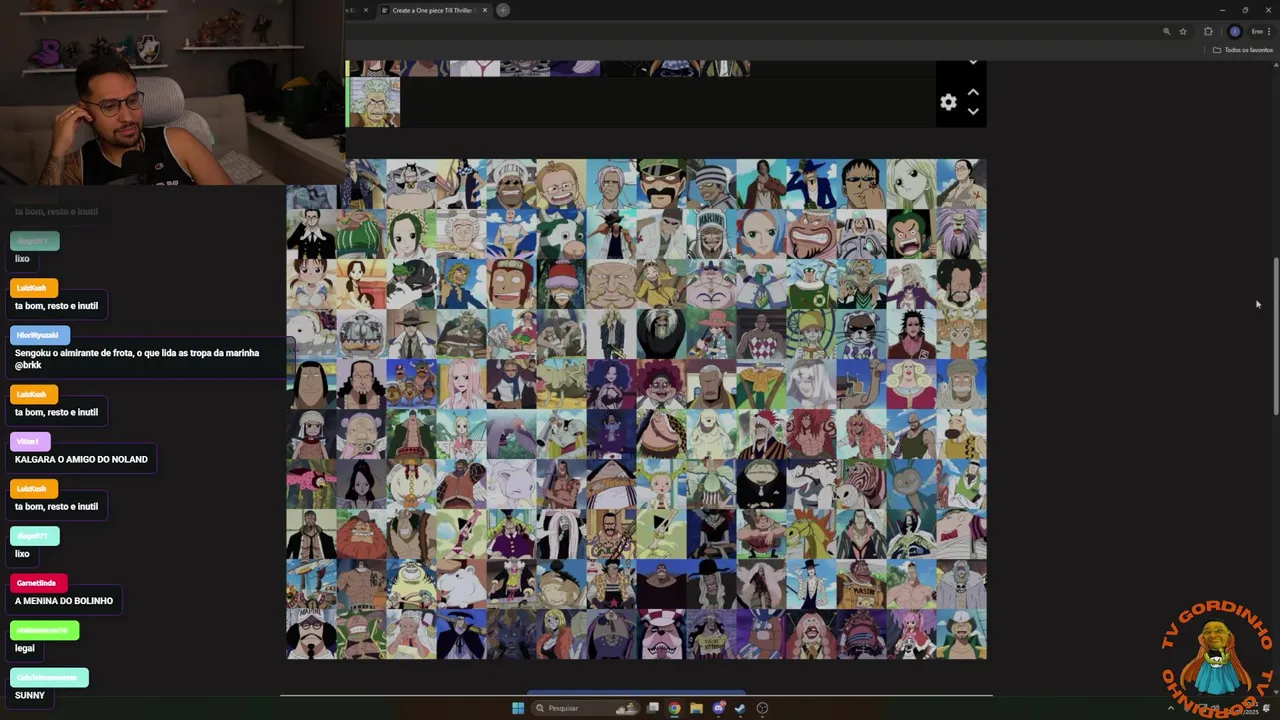
Task: Move bottom tier row down with its down chevron
Action: [x=973, y=111]
